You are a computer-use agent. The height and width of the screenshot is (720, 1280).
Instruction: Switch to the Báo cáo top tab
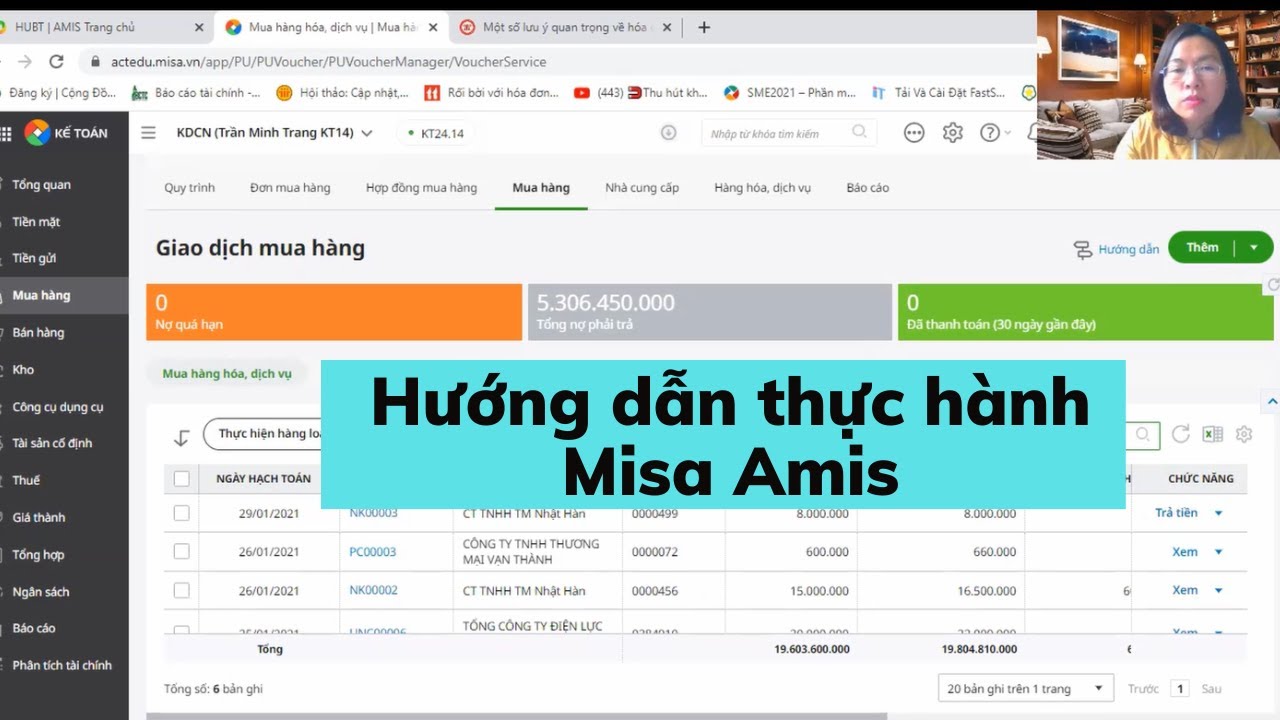(867, 187)
